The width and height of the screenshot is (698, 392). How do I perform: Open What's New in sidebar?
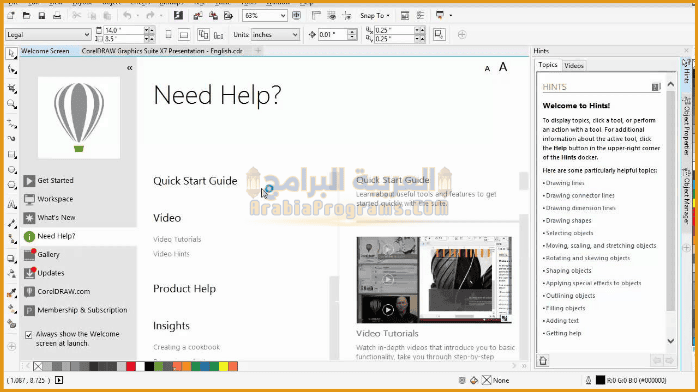click(x=56, y=218)
